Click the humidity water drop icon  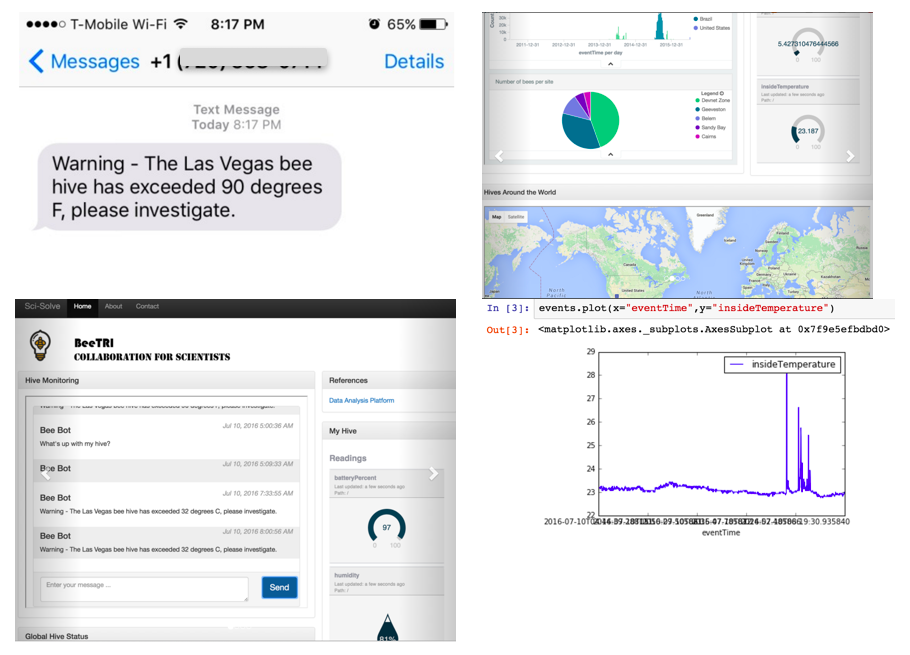coord(387,628)
